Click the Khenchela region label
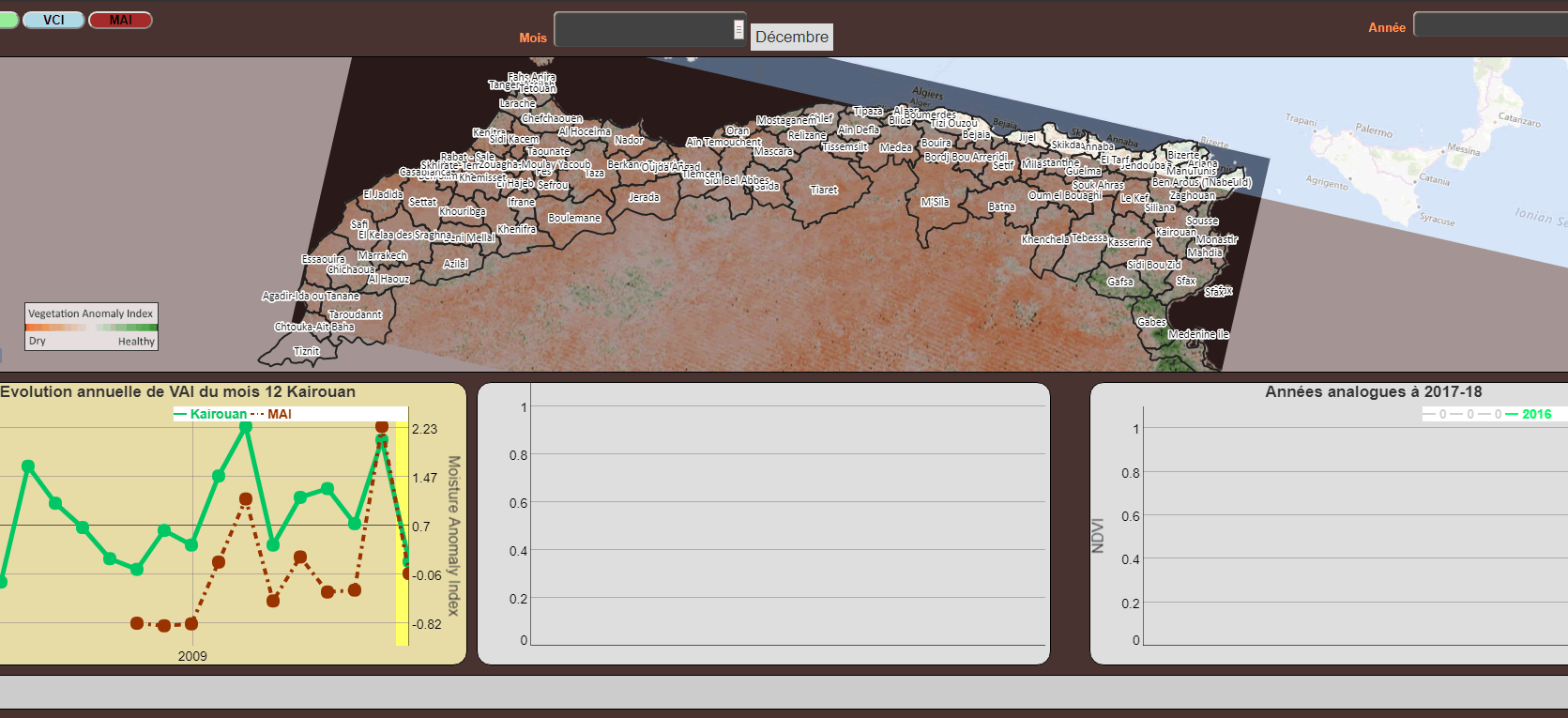 point(1044,239)
